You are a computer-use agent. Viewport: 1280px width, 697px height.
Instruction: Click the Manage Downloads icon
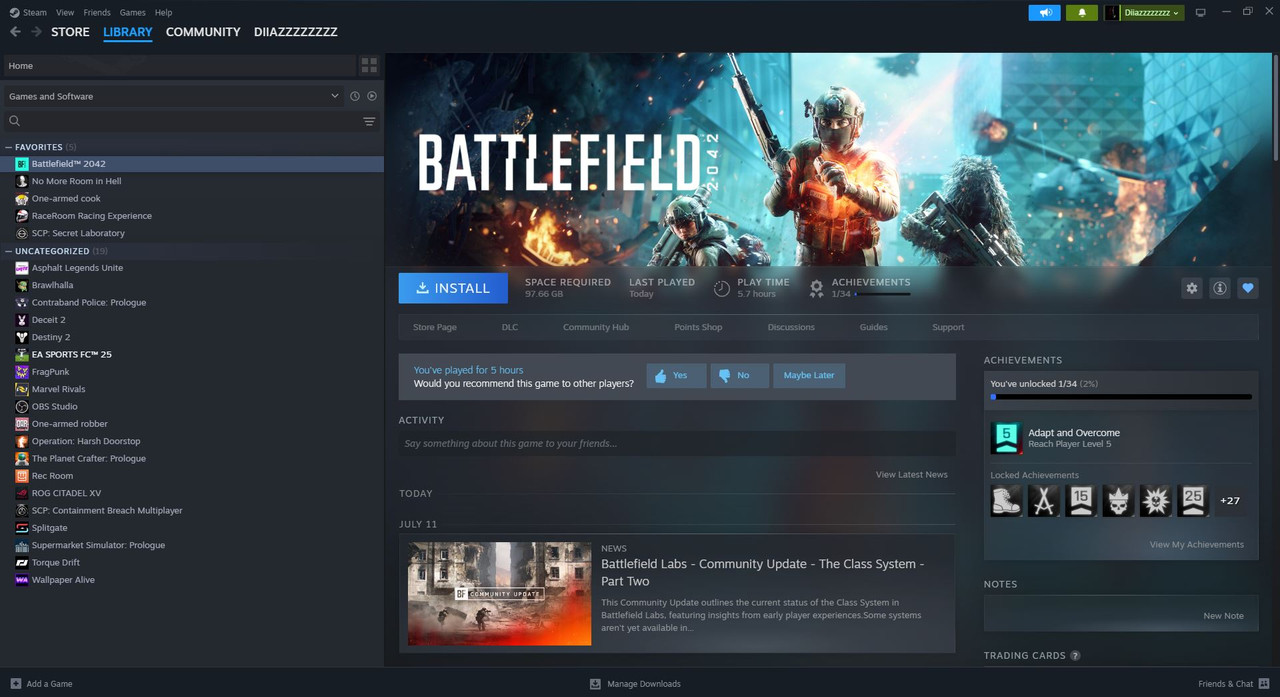click(595, 684)
